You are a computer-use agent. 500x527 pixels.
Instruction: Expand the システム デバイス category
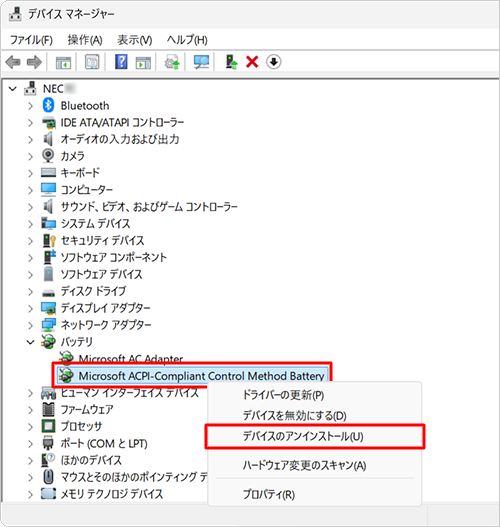[x=31, y=224]
